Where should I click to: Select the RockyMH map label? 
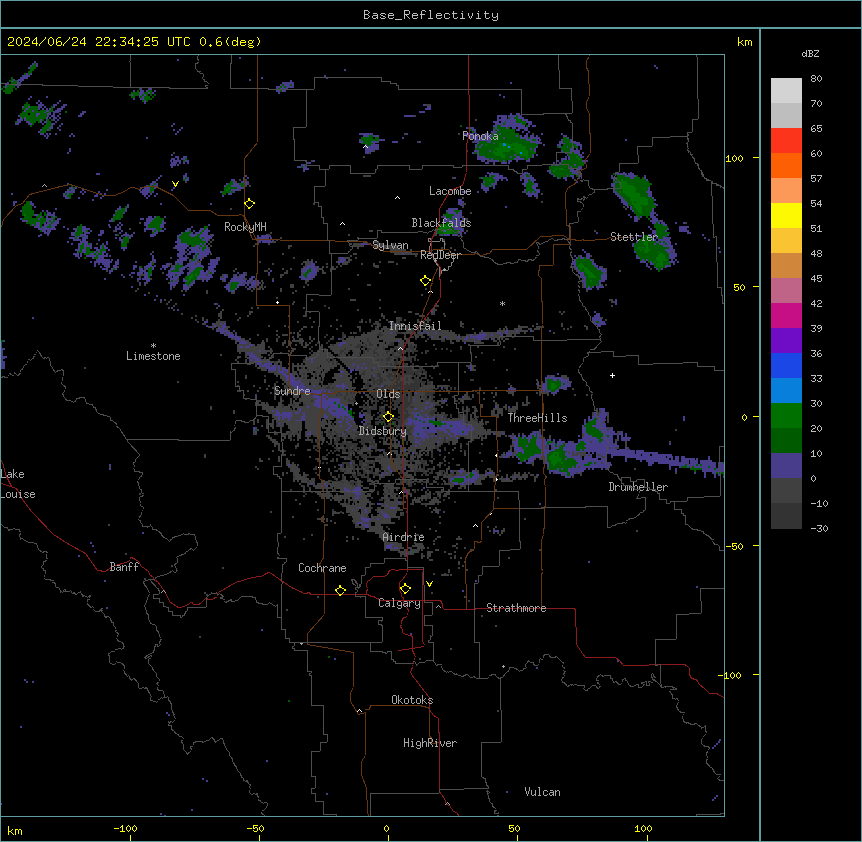coord(245,227)
